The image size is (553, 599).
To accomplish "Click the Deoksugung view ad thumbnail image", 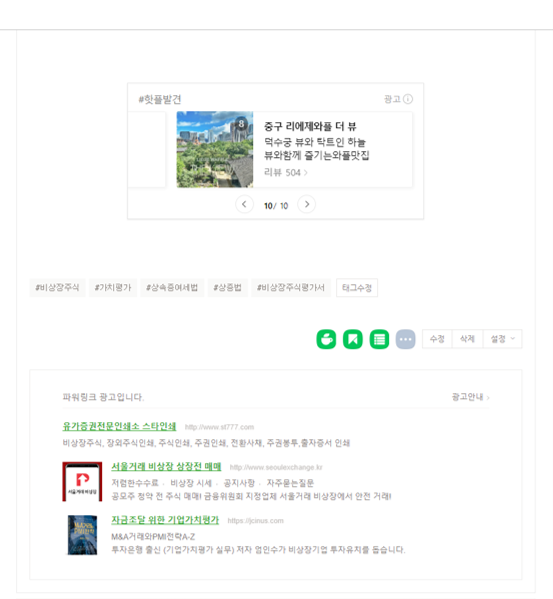I will pos(215,149).
